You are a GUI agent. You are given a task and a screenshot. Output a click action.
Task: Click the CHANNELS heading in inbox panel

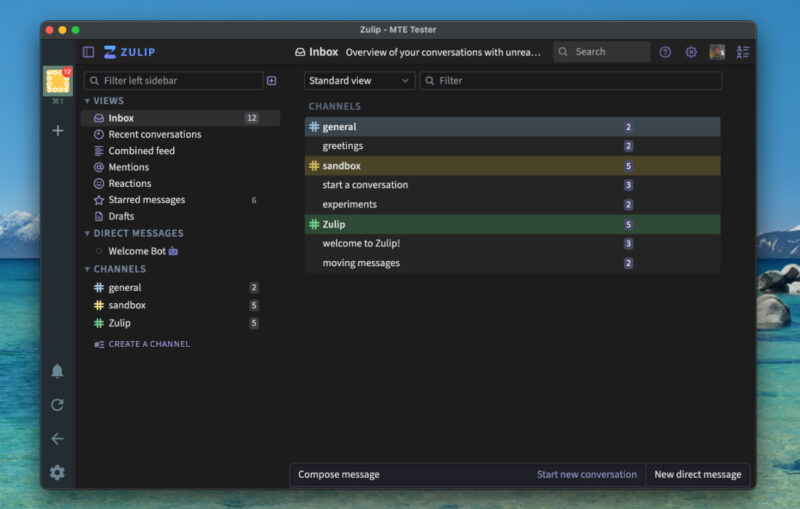click(335, 106)
